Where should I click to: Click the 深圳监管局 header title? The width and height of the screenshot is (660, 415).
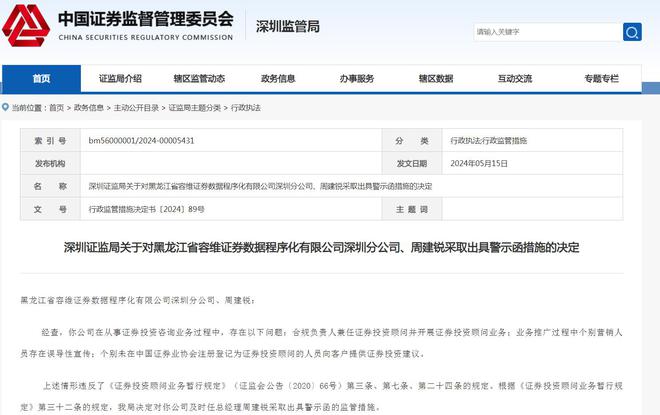tap(287, 27)
